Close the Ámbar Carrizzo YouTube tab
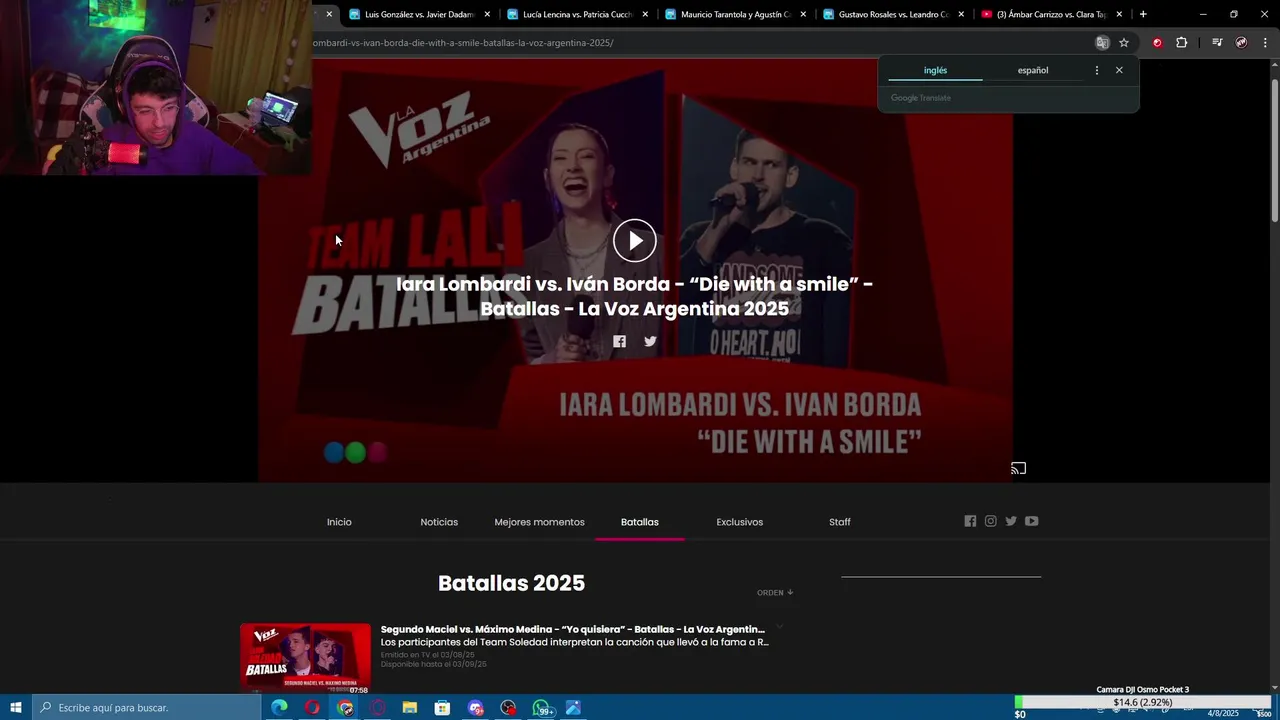Viewport: 1280px width, 720px height. pyautogui.click(x=1119, y=14)
